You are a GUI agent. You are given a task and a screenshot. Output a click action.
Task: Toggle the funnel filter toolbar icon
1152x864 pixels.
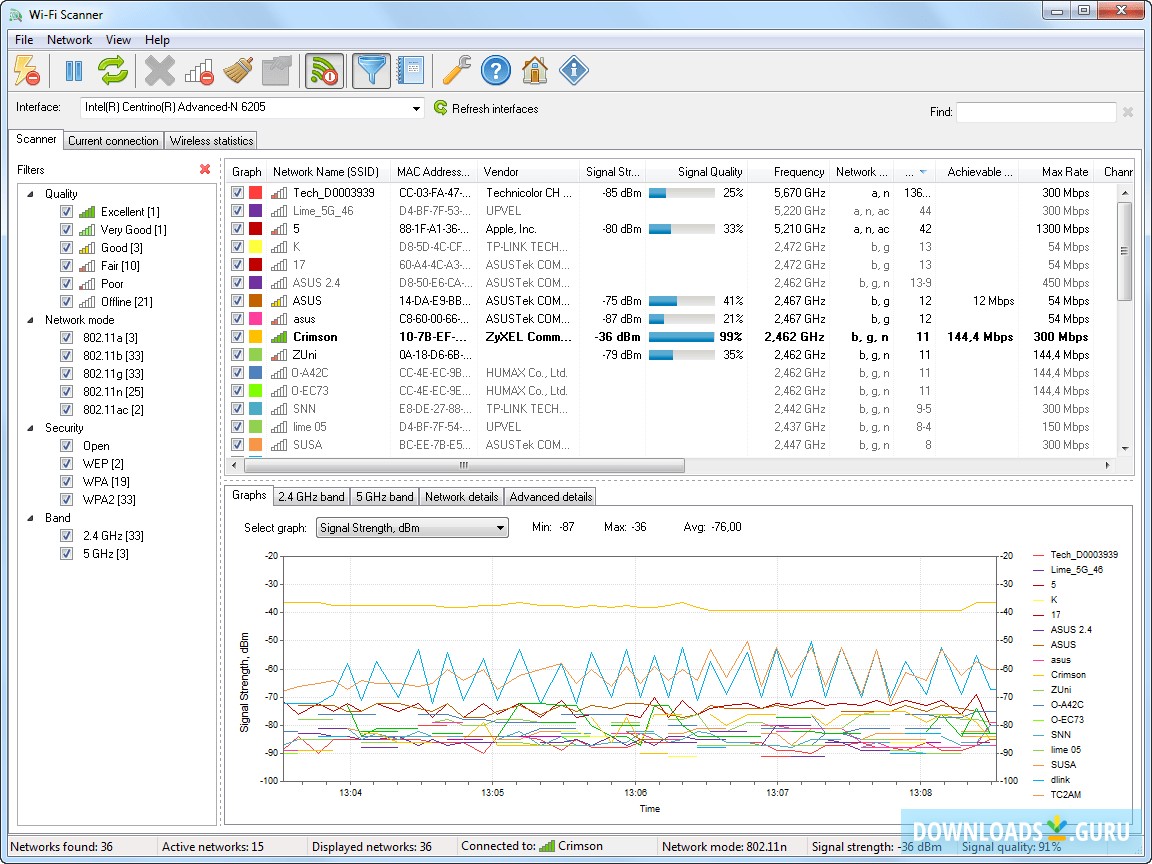(371, 71)
